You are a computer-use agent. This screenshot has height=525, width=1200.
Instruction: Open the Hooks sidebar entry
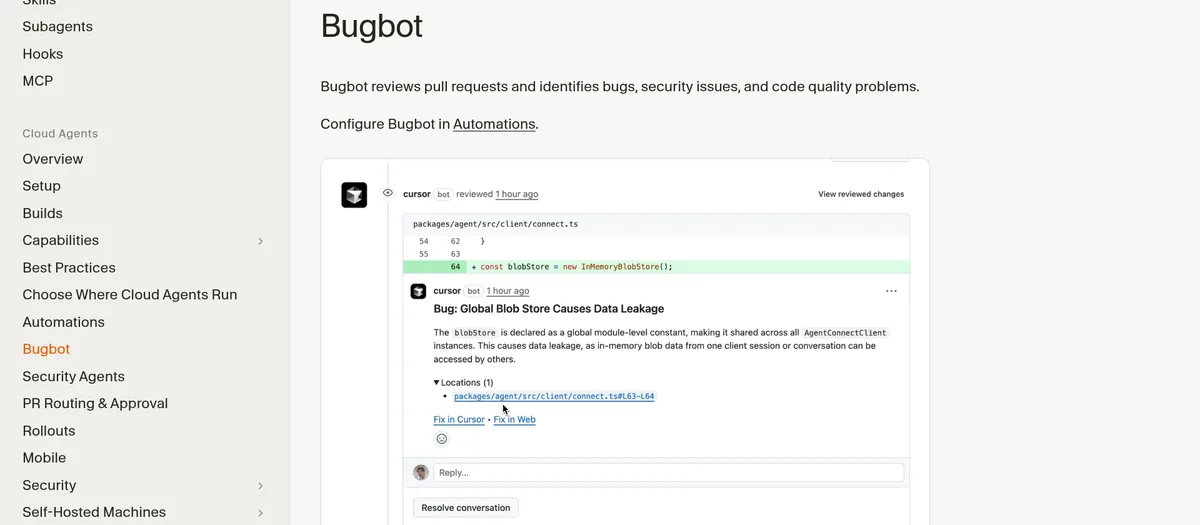coord(43,54)
